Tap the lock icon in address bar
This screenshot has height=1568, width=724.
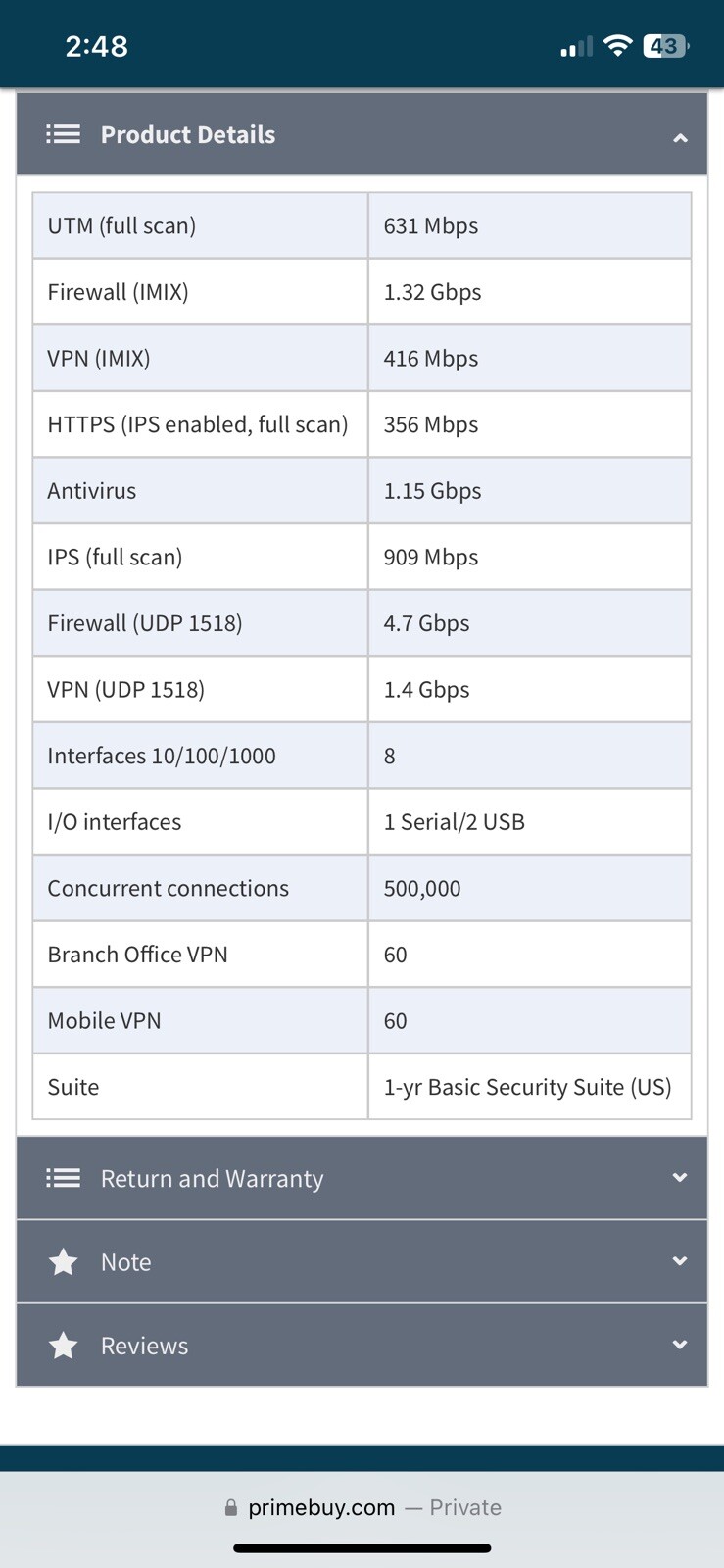231,1508
